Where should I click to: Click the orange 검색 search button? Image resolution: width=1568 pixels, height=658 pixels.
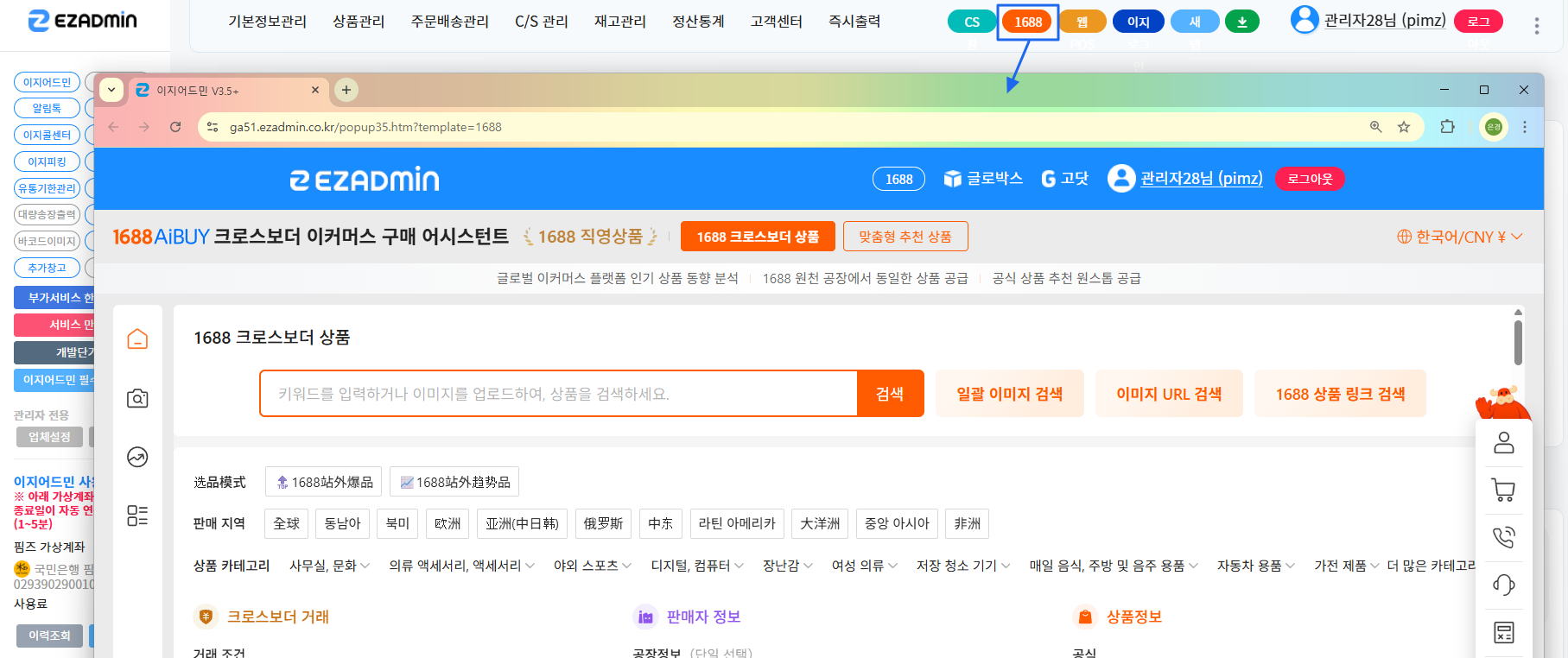click(890, 394)
